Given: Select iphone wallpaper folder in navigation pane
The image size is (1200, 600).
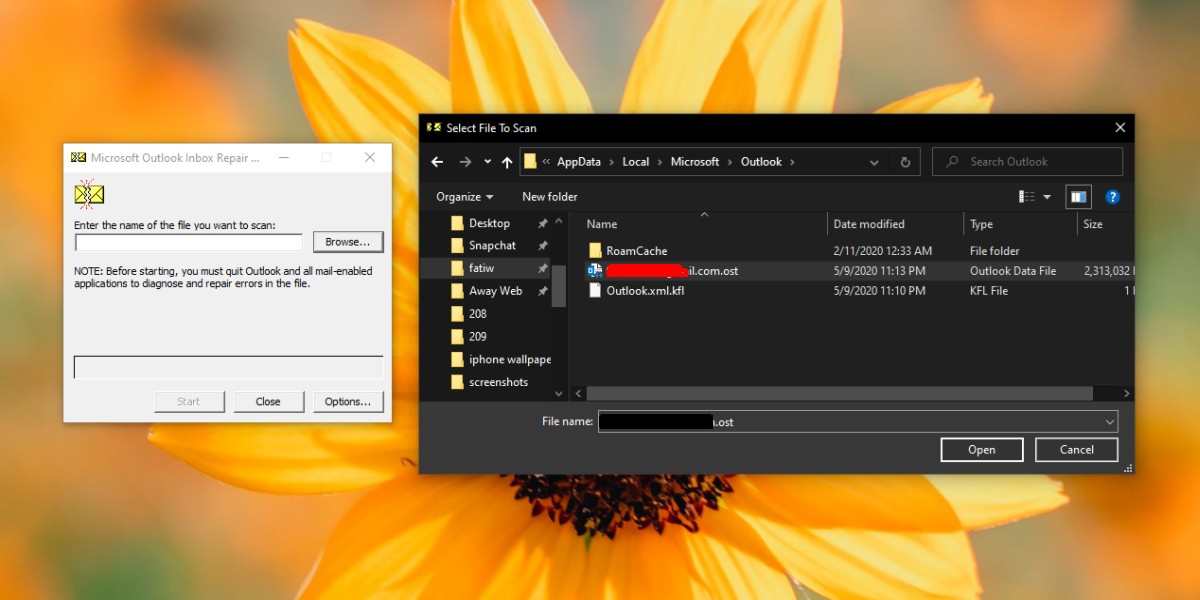Looking at the screenshot, I should coord(509,359).
